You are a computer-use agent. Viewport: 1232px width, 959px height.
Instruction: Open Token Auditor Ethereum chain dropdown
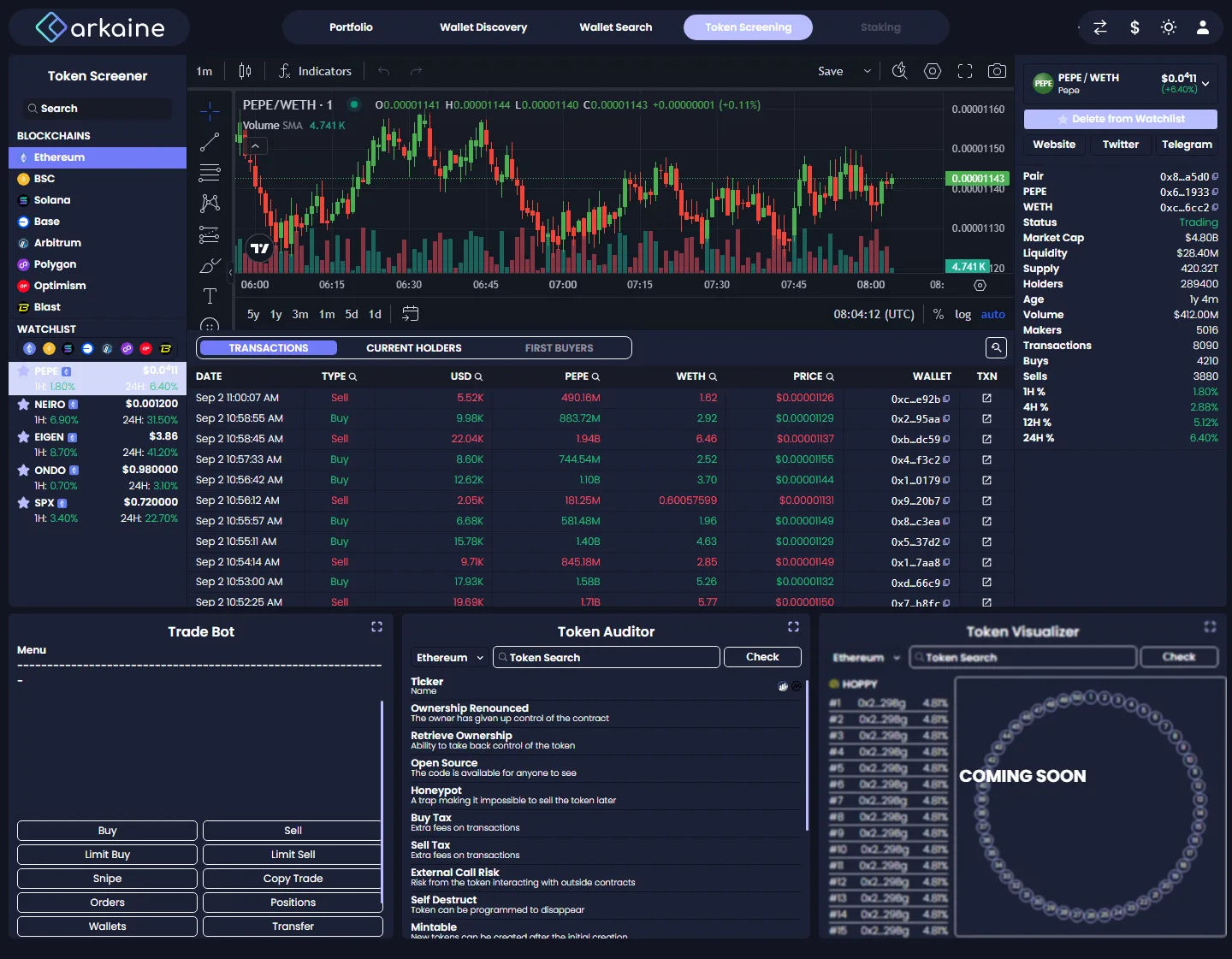click(450, 657)
